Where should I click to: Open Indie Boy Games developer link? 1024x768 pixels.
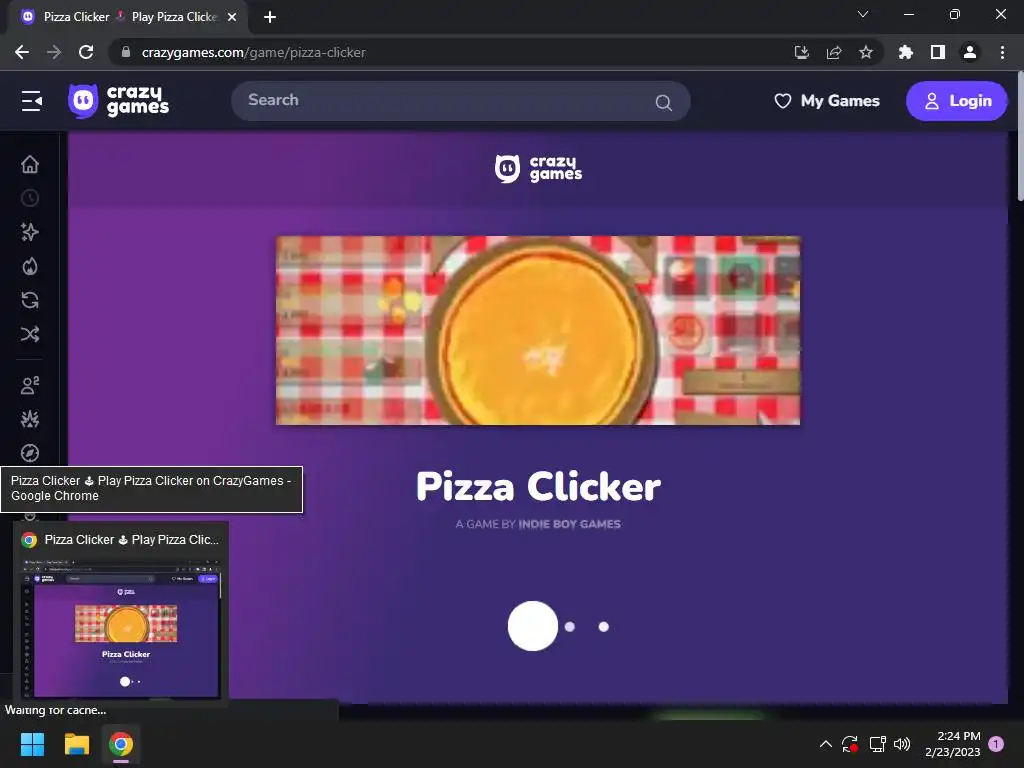click(x=569, y=524)
